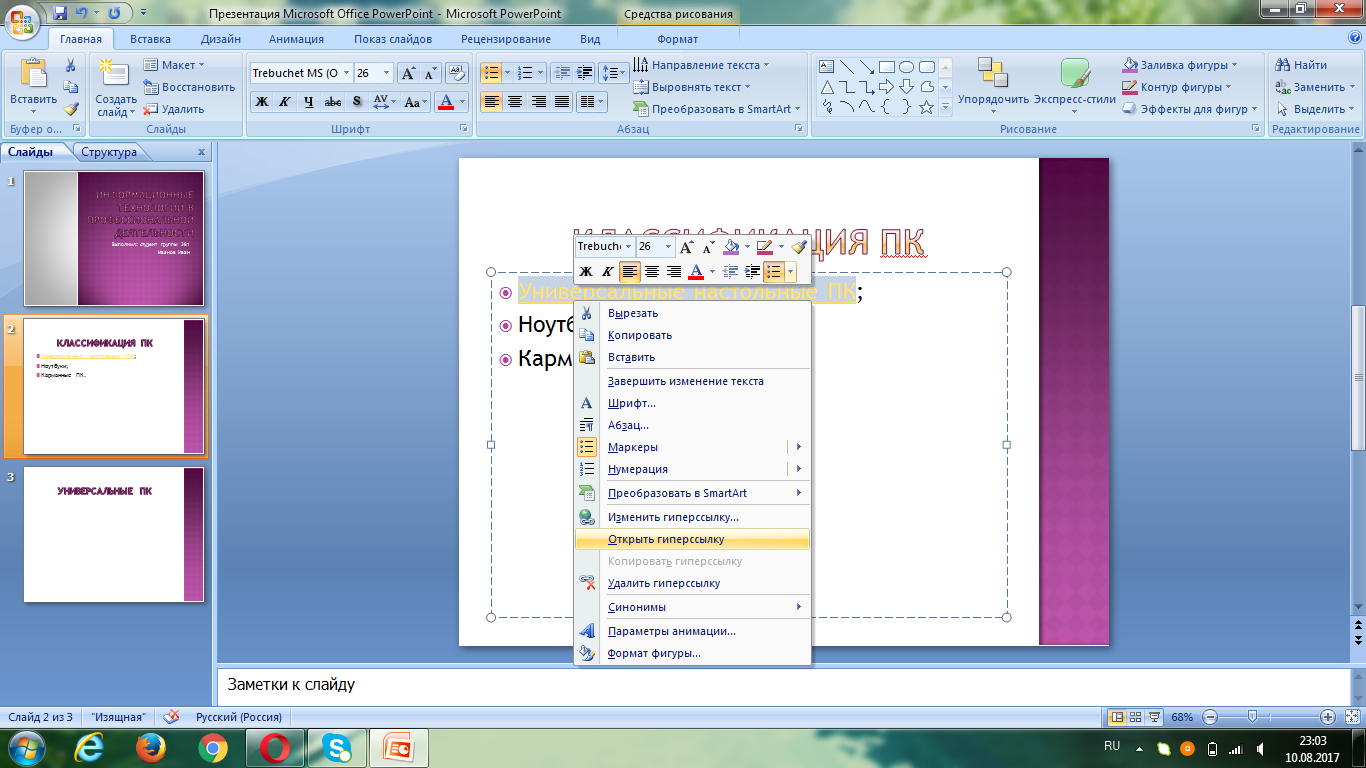Click the Cut scissors icon in the ribbon clipboard group

click(71, 65)
